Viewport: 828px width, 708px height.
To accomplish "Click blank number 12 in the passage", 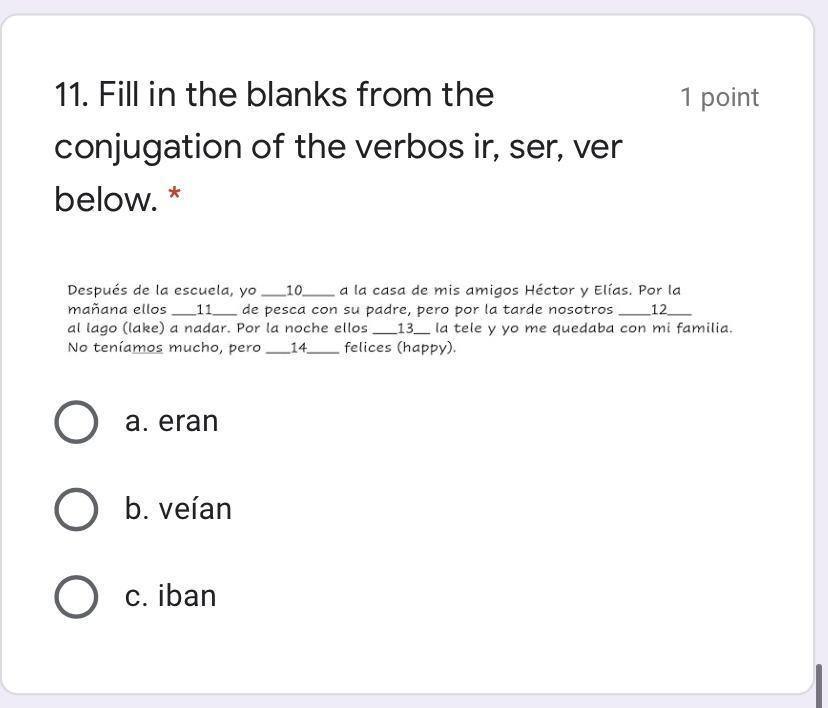I will (x=655, y=309).
